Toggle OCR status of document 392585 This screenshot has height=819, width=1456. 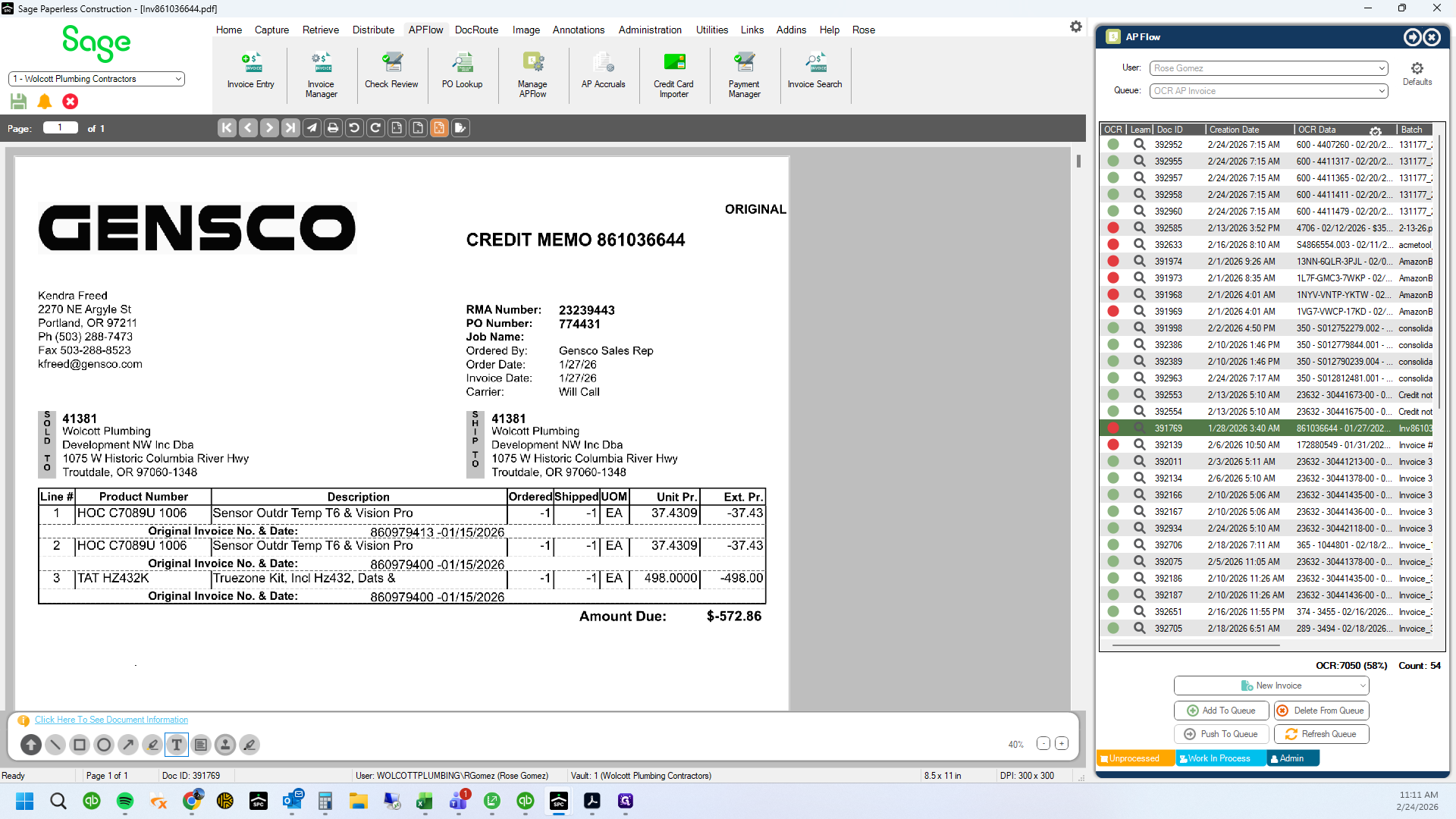[x=1113, y=228]
